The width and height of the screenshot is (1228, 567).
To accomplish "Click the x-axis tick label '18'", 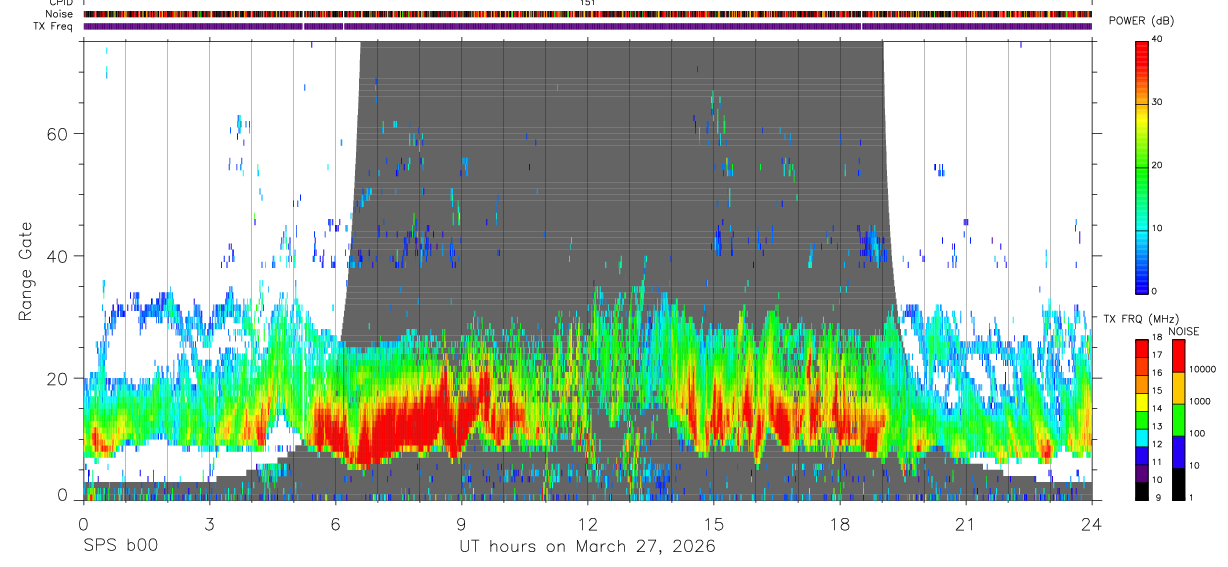I will click(x=840, y=524).
